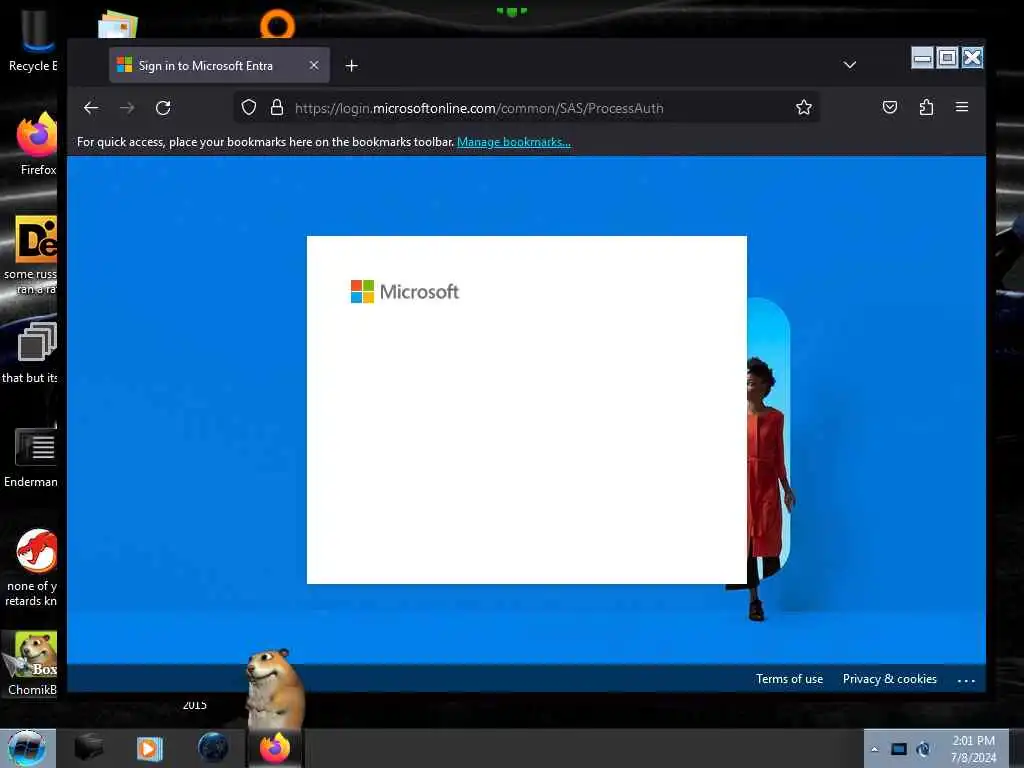Open the Privacy & cookies link
The image size is (1024, 768).
889,679
